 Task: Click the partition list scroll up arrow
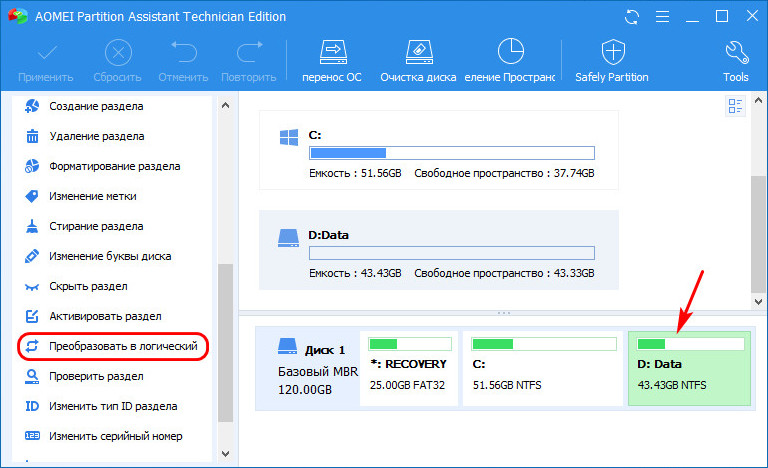pyautogui.click(x=759, y=100)
